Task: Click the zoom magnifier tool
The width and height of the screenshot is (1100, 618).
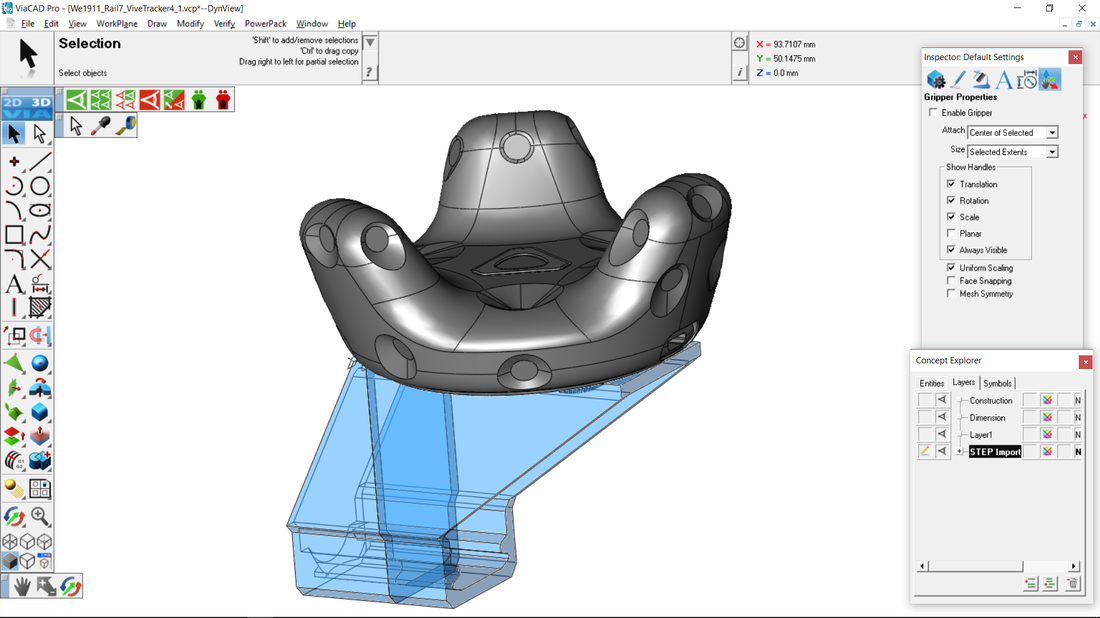Action: 40,516
